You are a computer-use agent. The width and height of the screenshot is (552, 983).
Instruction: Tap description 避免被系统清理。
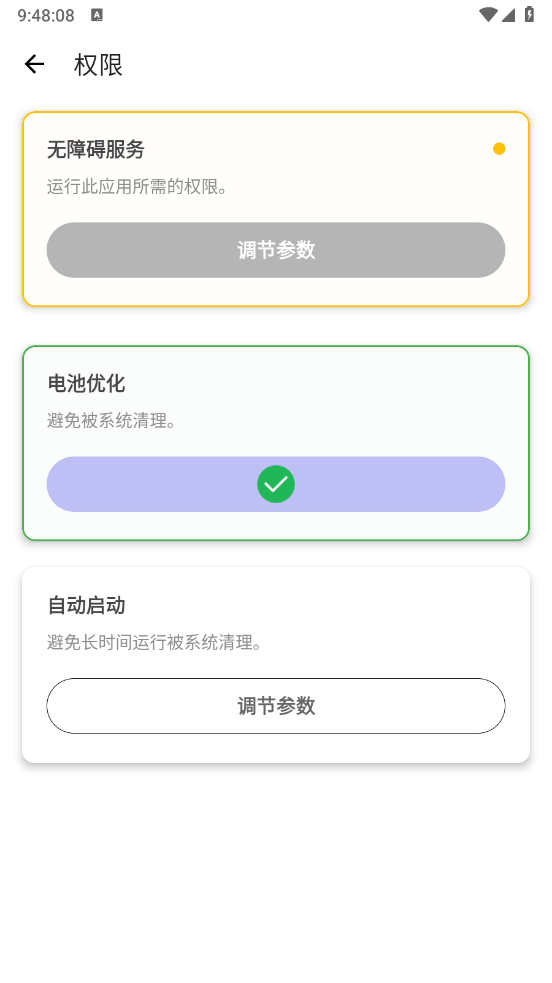112,421
